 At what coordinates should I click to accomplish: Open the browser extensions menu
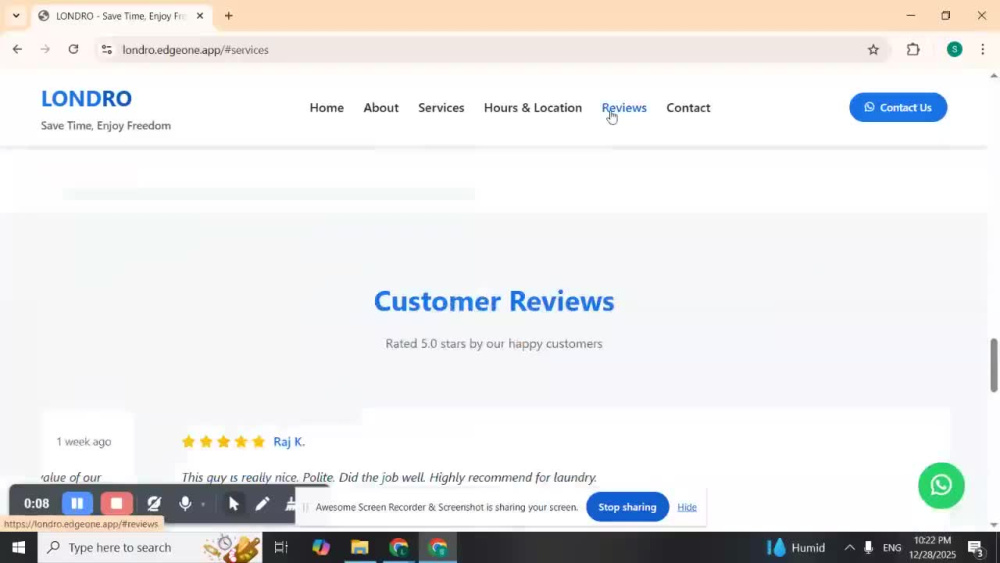[x=913, y=49]
